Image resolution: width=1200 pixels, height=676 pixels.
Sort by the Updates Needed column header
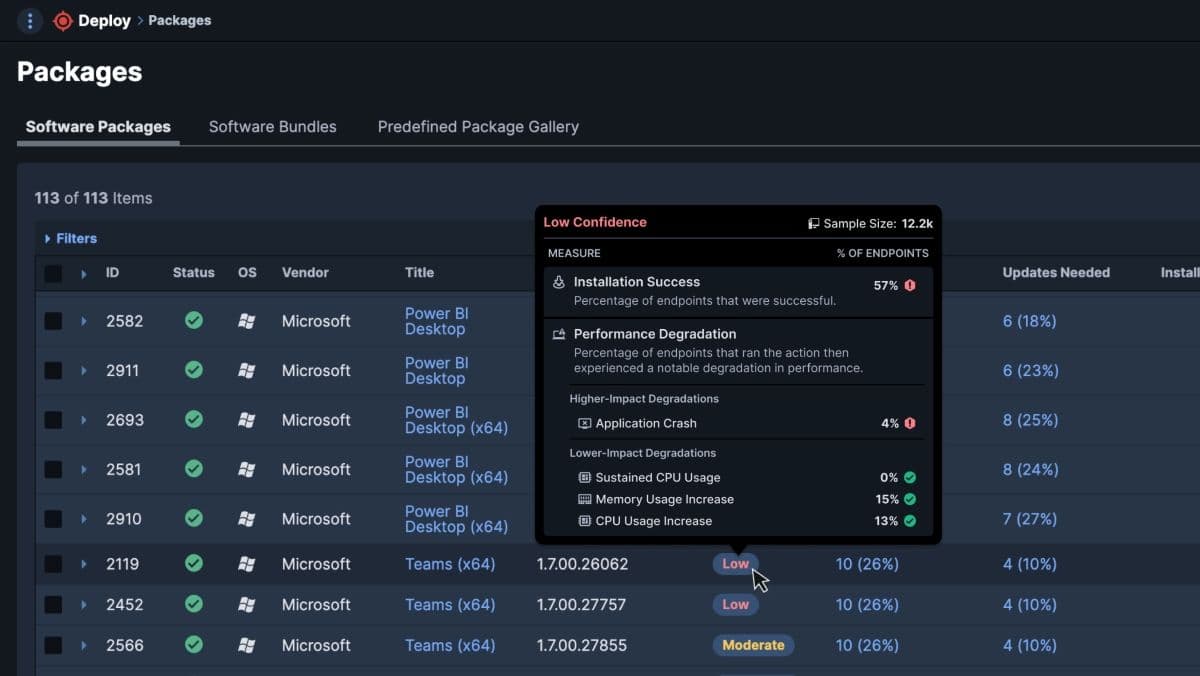point(1056,272)
